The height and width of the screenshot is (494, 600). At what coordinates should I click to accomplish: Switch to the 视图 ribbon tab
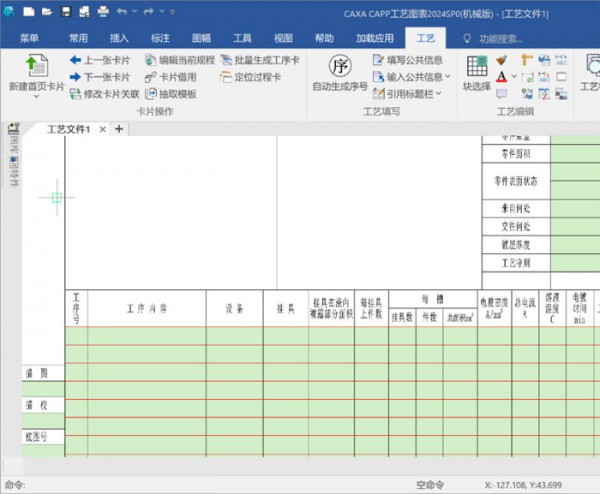(x=283, y=38)
